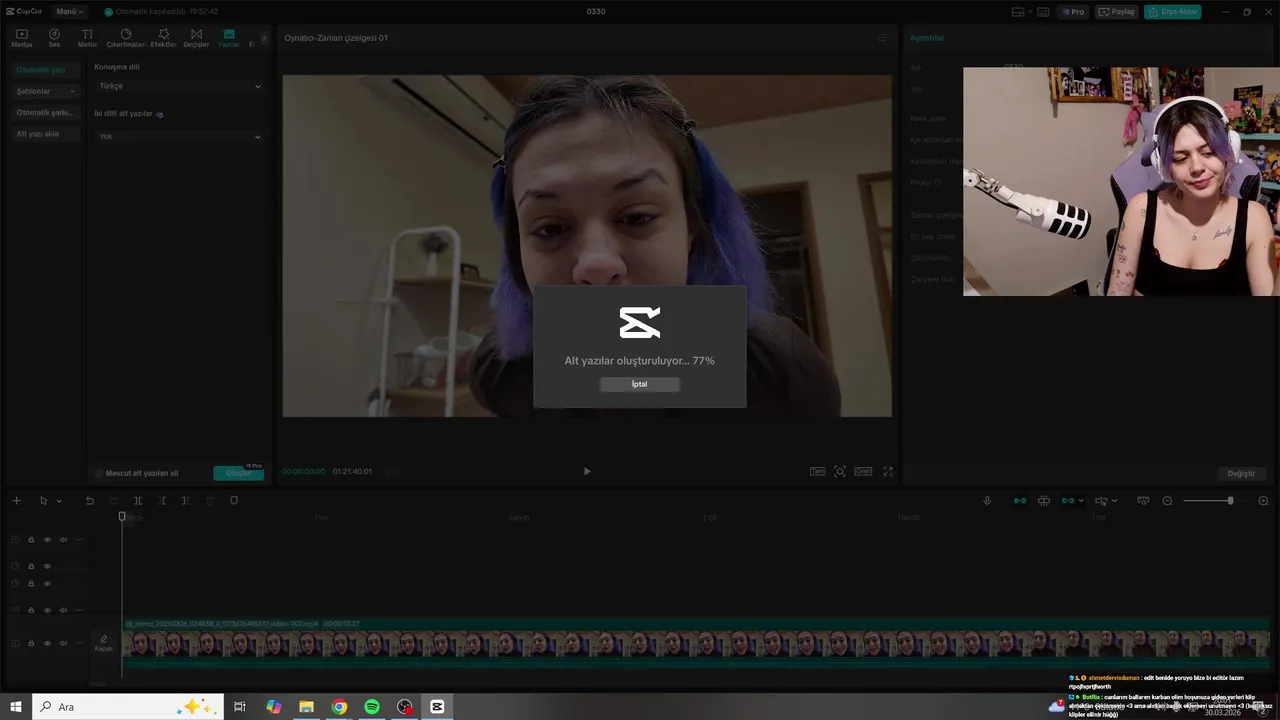The image size is (1280, 720).
Task: Select the Çıkartmalar tab
Action: [126, 38]
